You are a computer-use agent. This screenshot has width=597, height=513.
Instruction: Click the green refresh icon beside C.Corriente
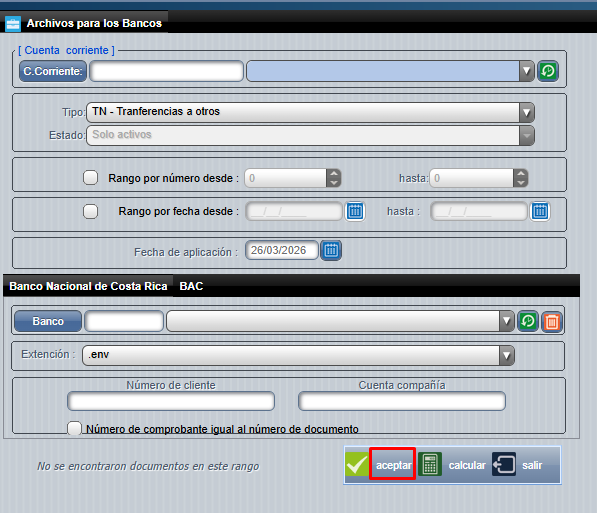[x=548, y=71]
